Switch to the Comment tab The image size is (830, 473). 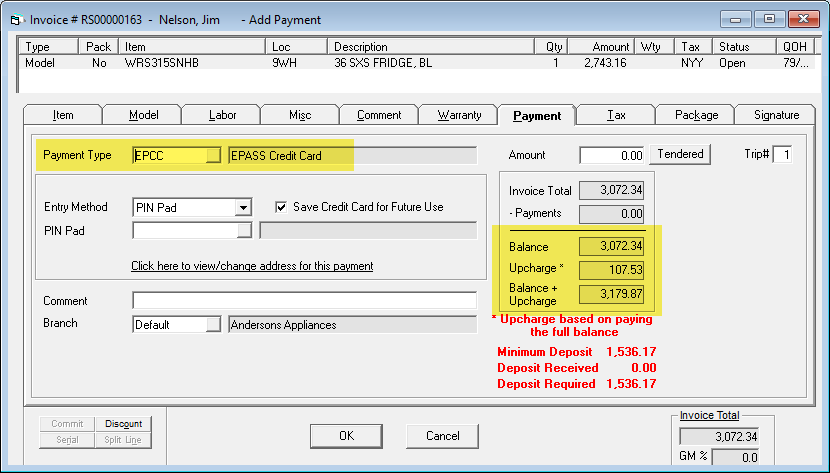point(379,115)
